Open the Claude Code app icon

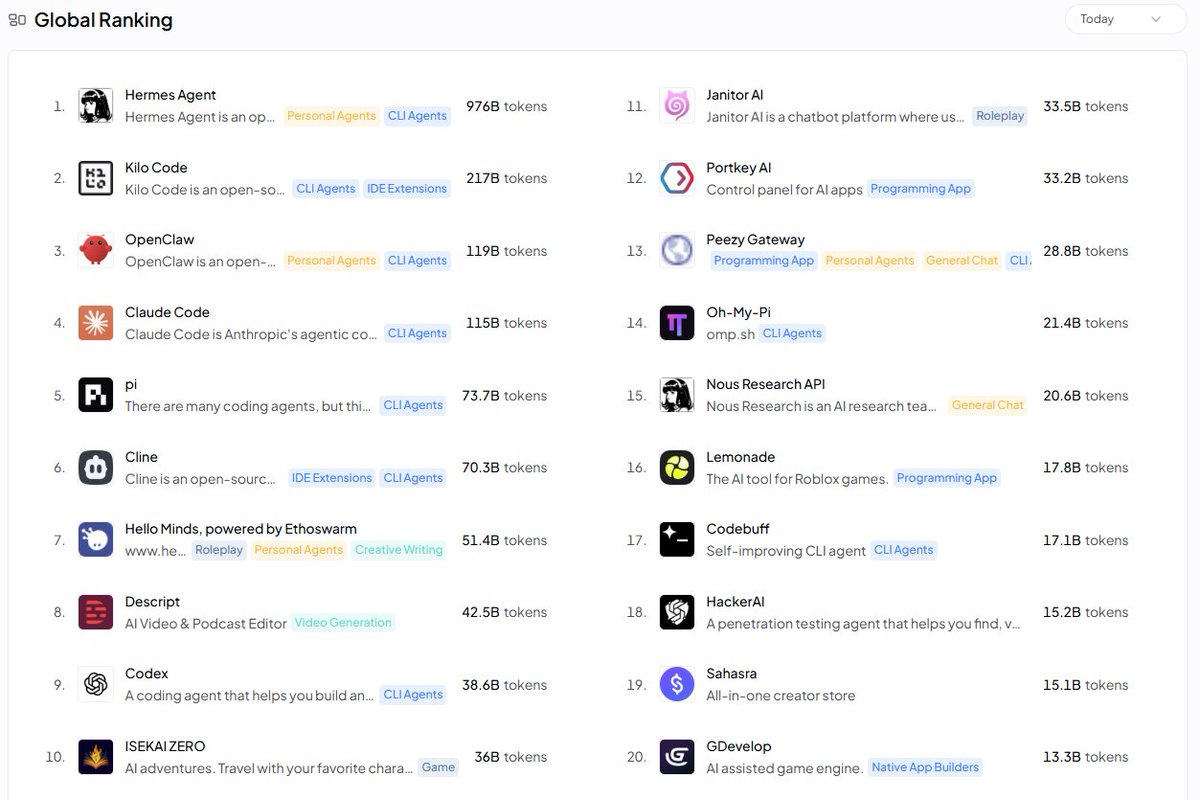click(x=96, y=323)
